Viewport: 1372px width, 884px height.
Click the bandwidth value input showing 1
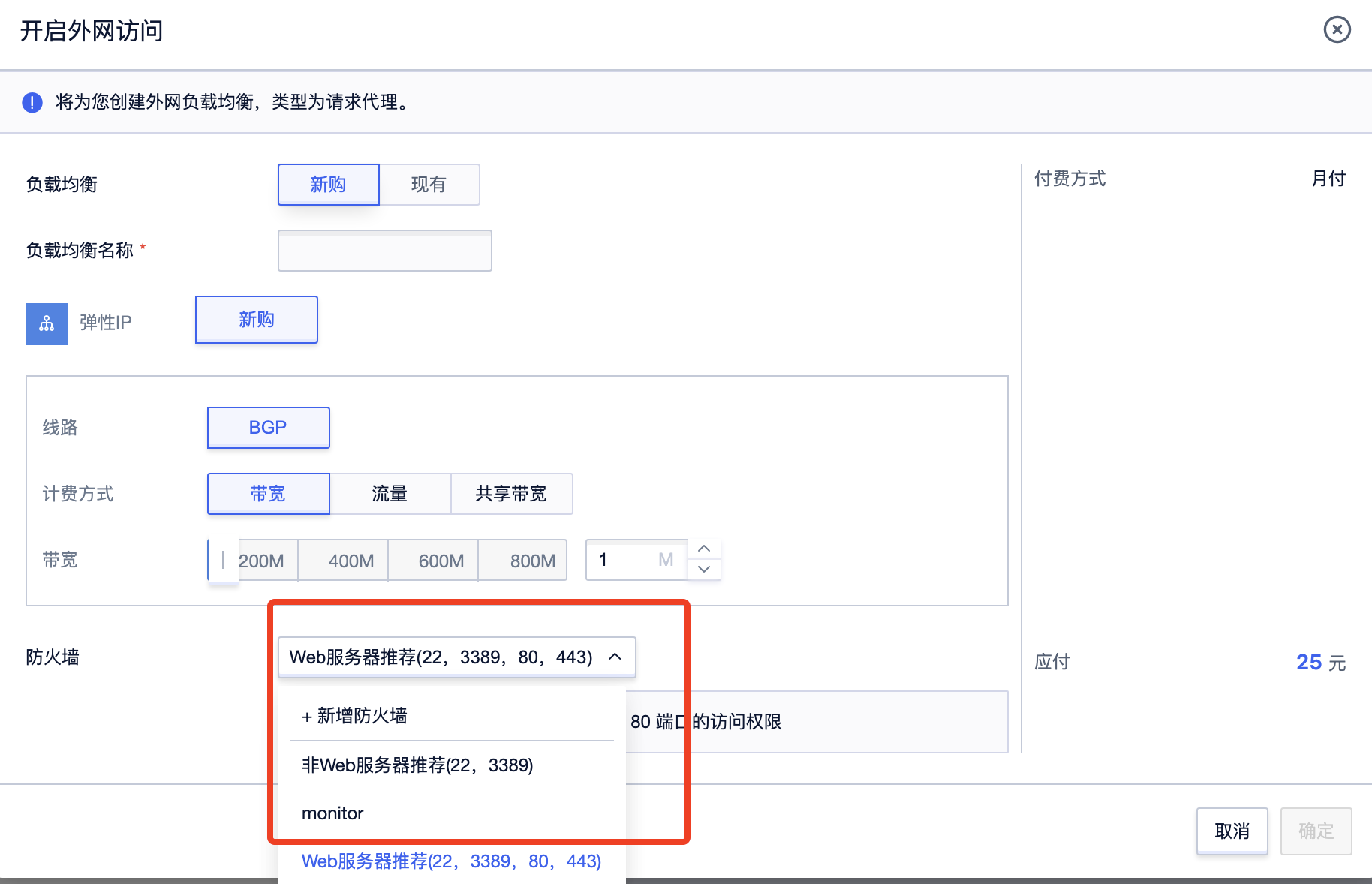[636, 560]
